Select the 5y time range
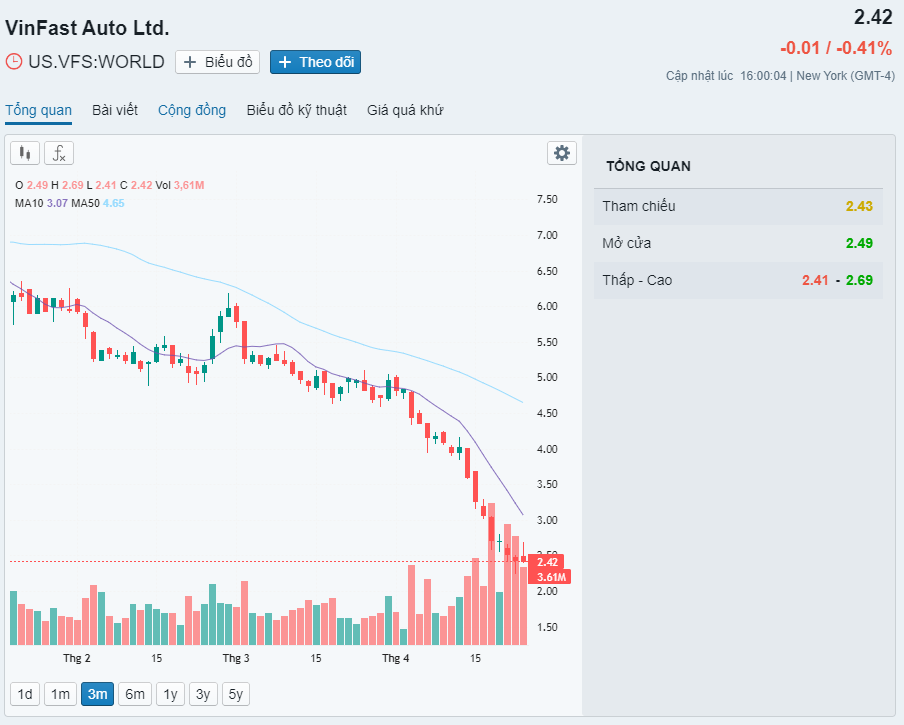Screen dimensions: 904x725 [236, 694]
